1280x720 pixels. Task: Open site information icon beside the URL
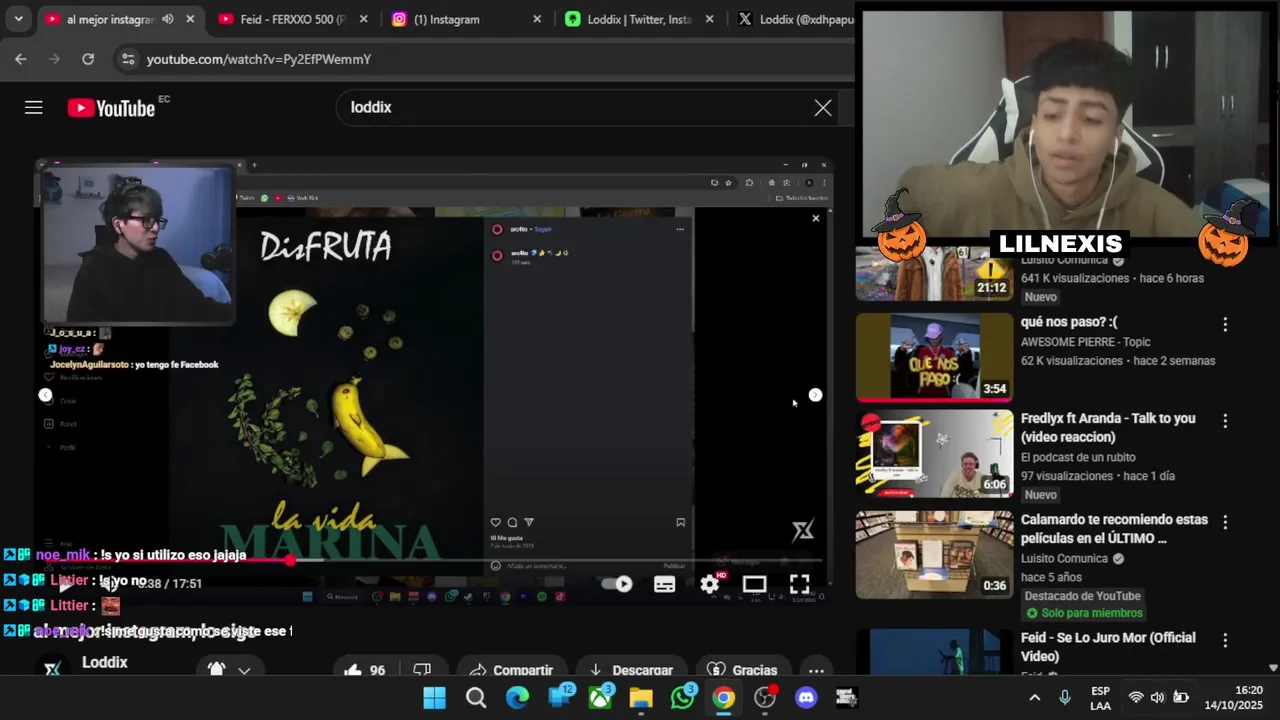pos(127,59)
